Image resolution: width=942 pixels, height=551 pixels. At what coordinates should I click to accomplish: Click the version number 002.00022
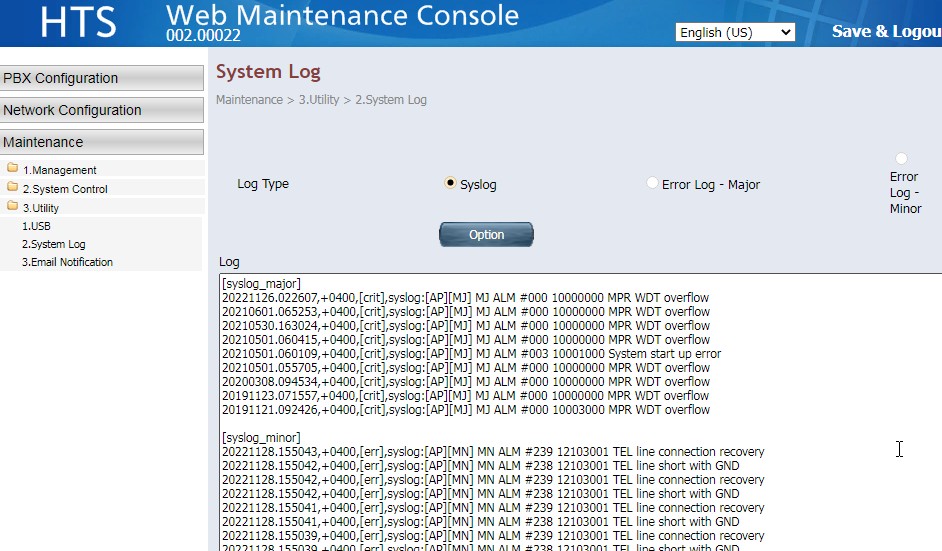coord(203,35)
